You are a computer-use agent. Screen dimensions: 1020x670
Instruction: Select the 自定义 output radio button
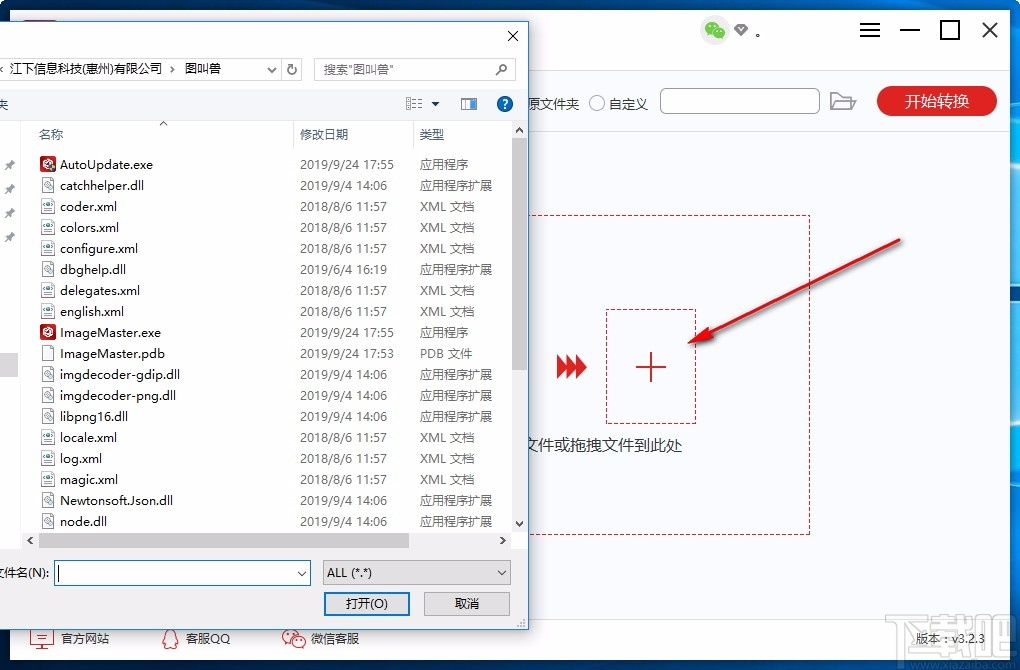[x=597, y=103]
